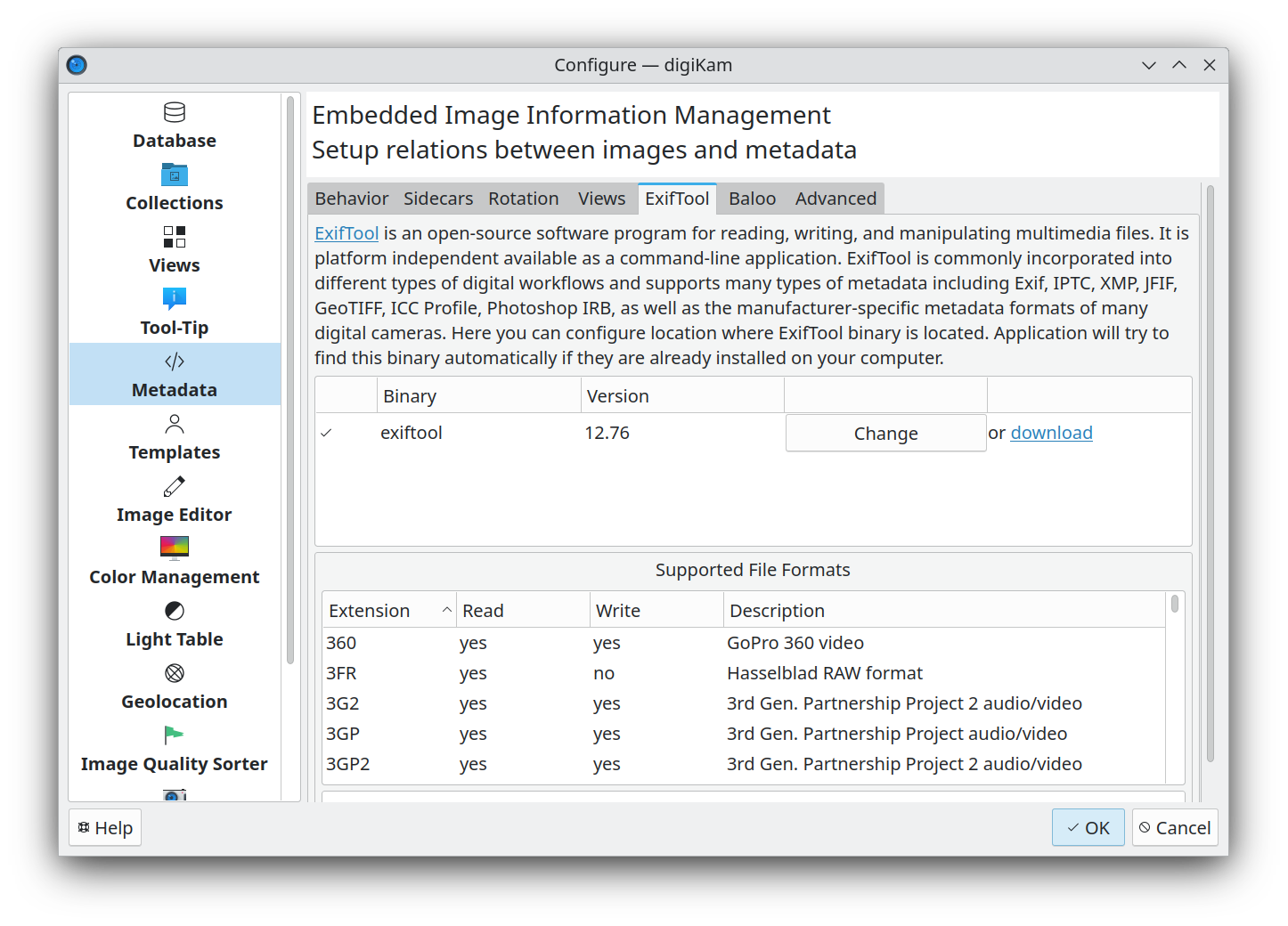
Task: Select the Tool-Tip settings icon
Action: pos(175,298)
